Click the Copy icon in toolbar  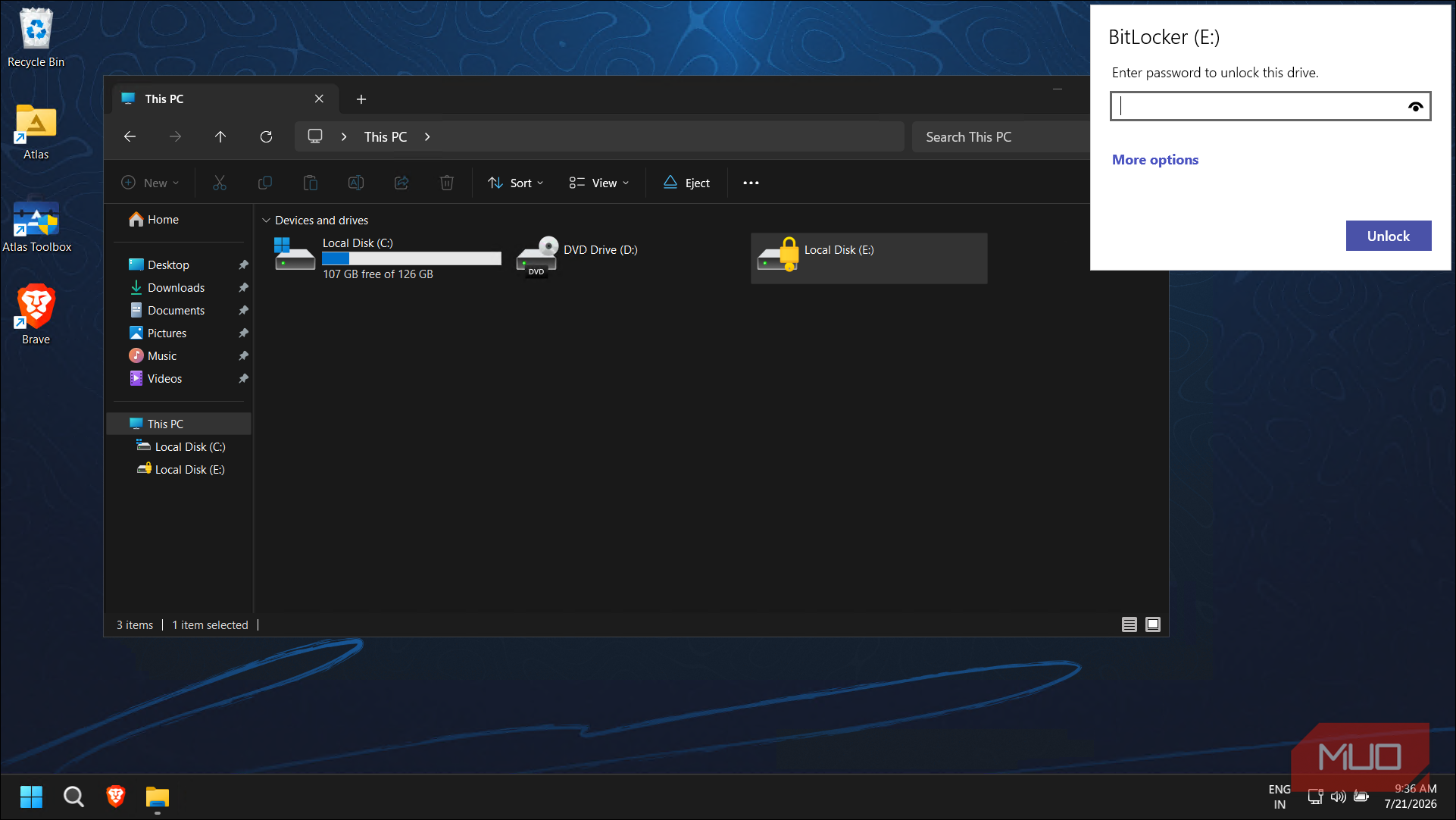coord(265,183)
